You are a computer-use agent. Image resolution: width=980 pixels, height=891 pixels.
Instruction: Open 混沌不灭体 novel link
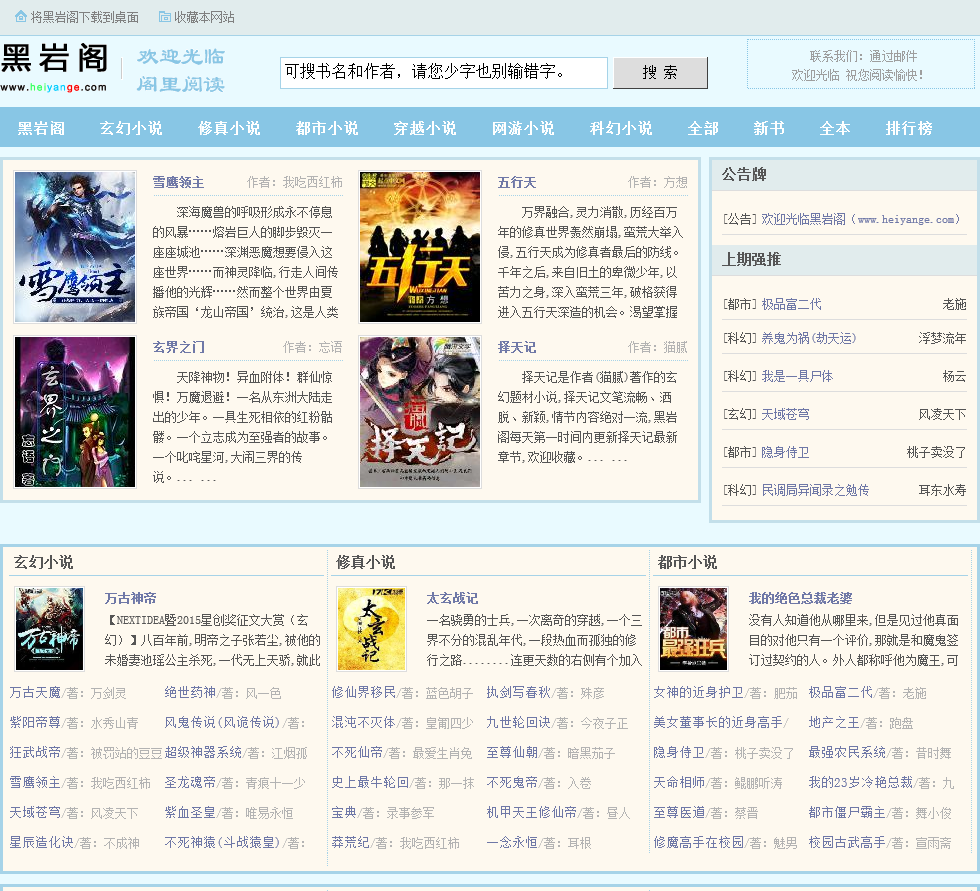pyautogui.click(x=364, y=723)
